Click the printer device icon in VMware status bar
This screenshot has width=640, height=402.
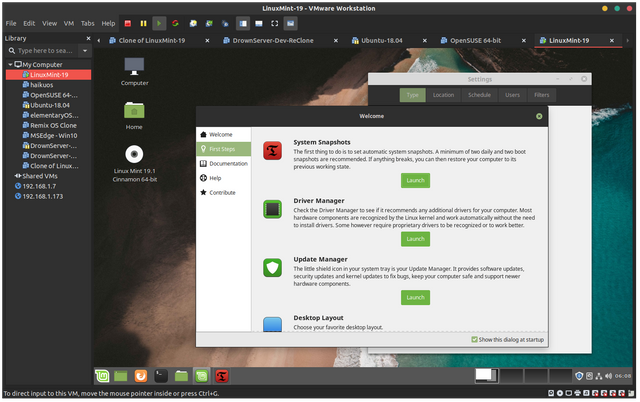(578, 393)
